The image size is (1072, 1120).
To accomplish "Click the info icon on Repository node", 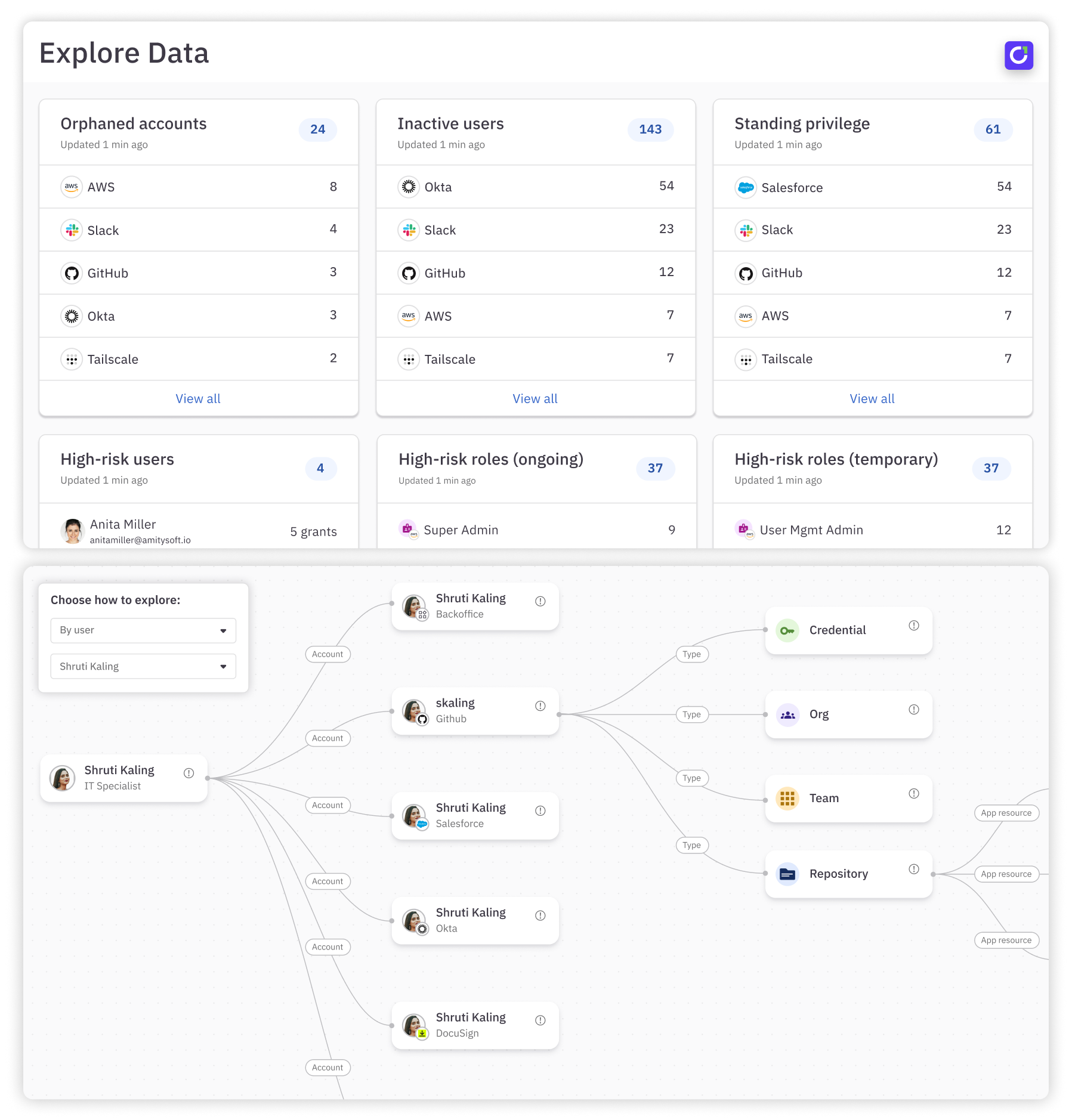I will pos(913,869).
